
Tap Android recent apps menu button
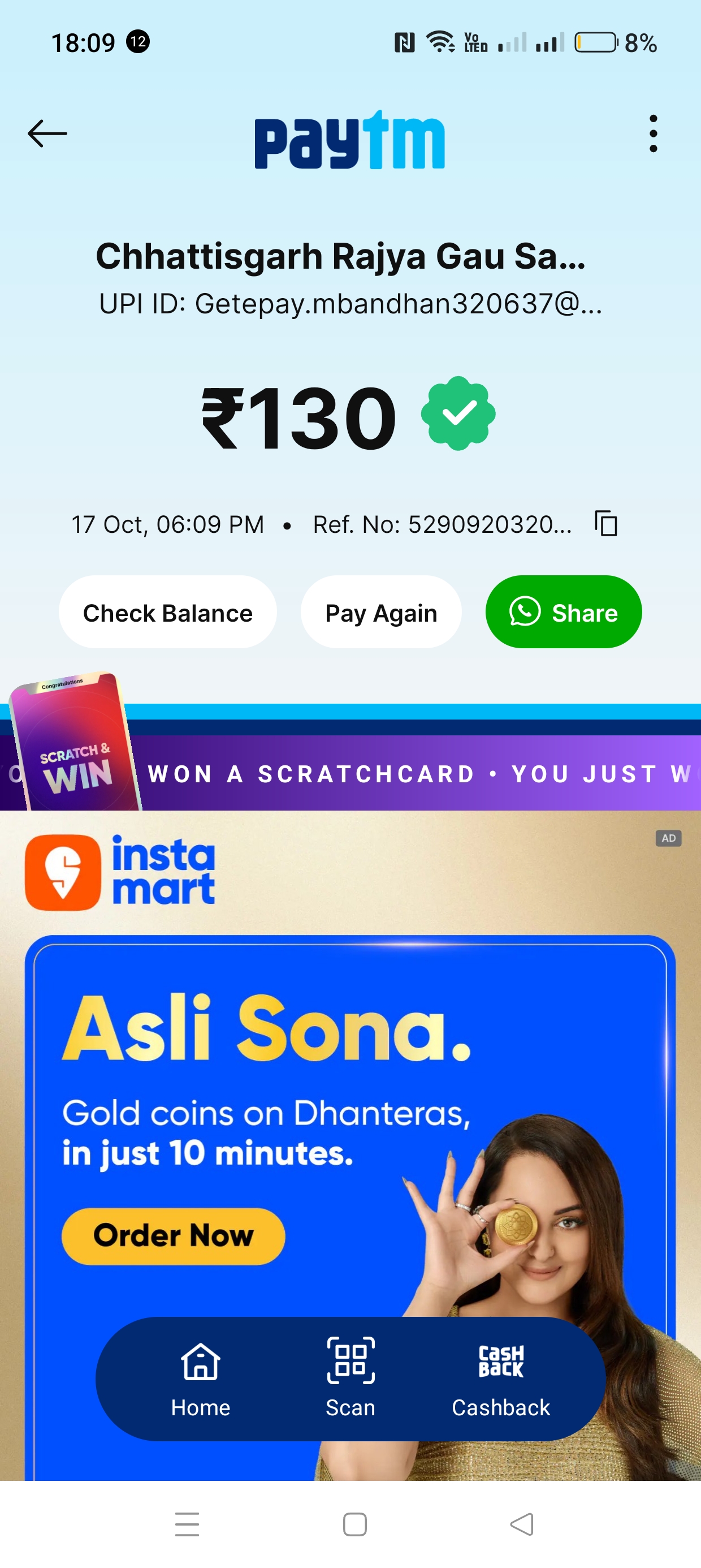[x=187, y=1524]
